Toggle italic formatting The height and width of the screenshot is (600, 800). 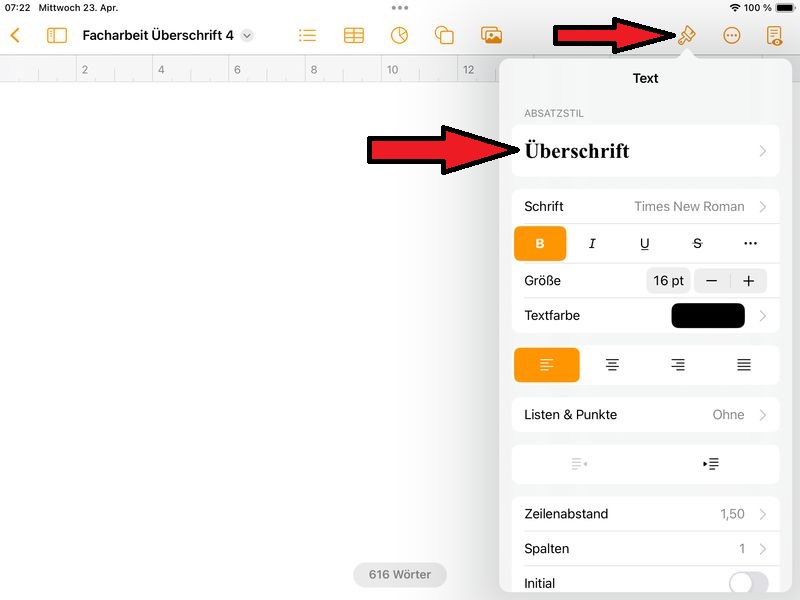pyautogui.click(x=592, y=243)
